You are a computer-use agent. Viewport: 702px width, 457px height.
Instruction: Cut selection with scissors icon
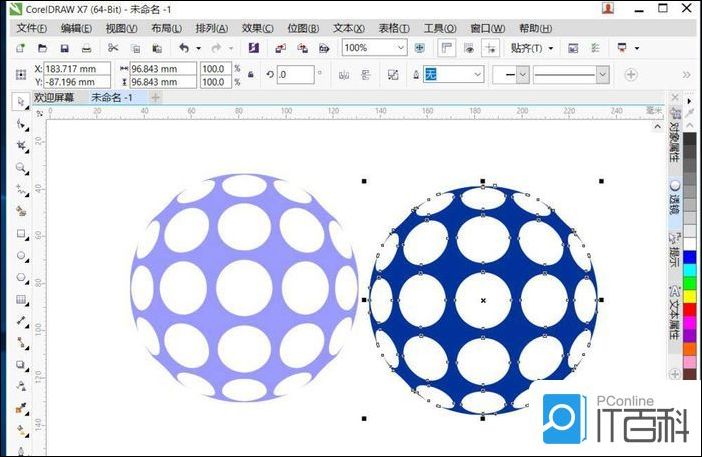(113, 48)
